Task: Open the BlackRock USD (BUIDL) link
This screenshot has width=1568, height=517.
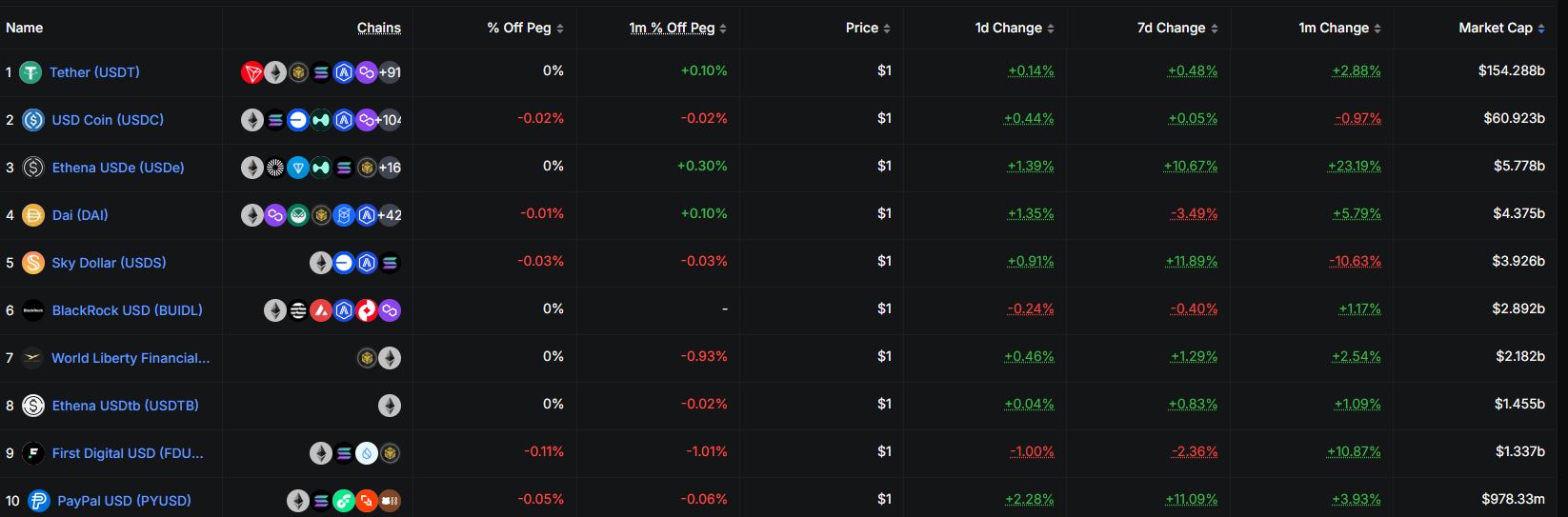Action: (x=127, y=310)
